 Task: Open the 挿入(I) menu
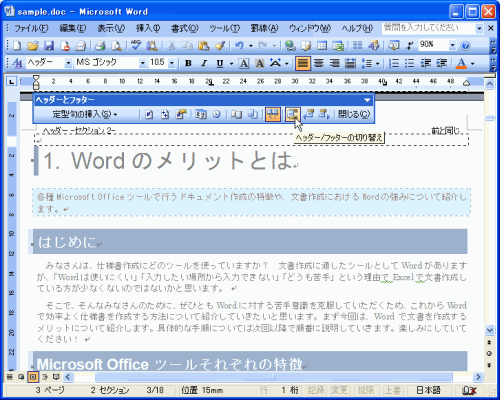click(x=148, y=28)
